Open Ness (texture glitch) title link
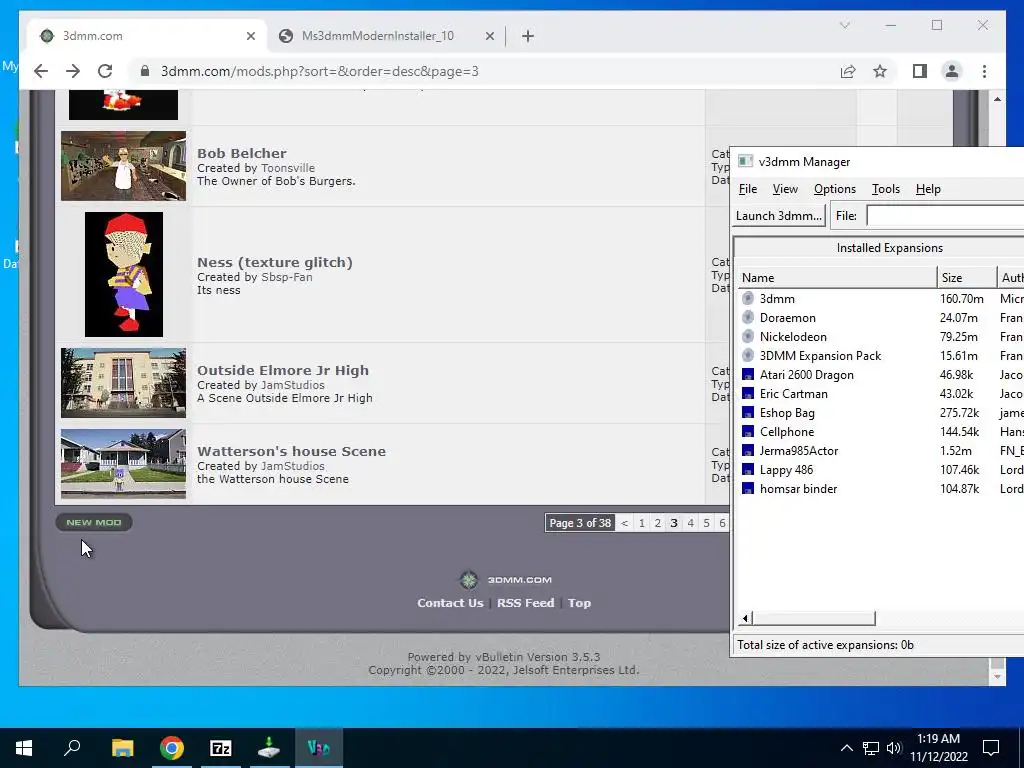The width and height of the screenshot is (1024, 768). pyautogui.click(x=275, y=263)
